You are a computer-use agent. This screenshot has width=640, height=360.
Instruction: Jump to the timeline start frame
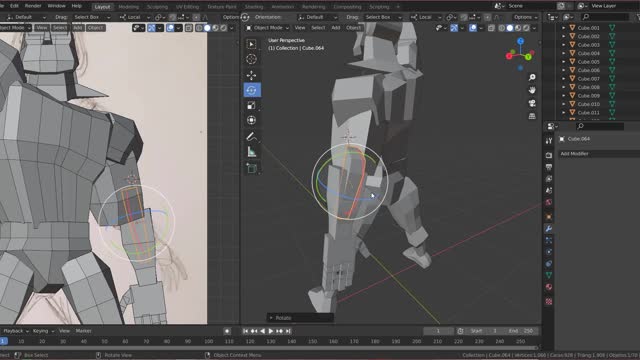click(245, 331)
